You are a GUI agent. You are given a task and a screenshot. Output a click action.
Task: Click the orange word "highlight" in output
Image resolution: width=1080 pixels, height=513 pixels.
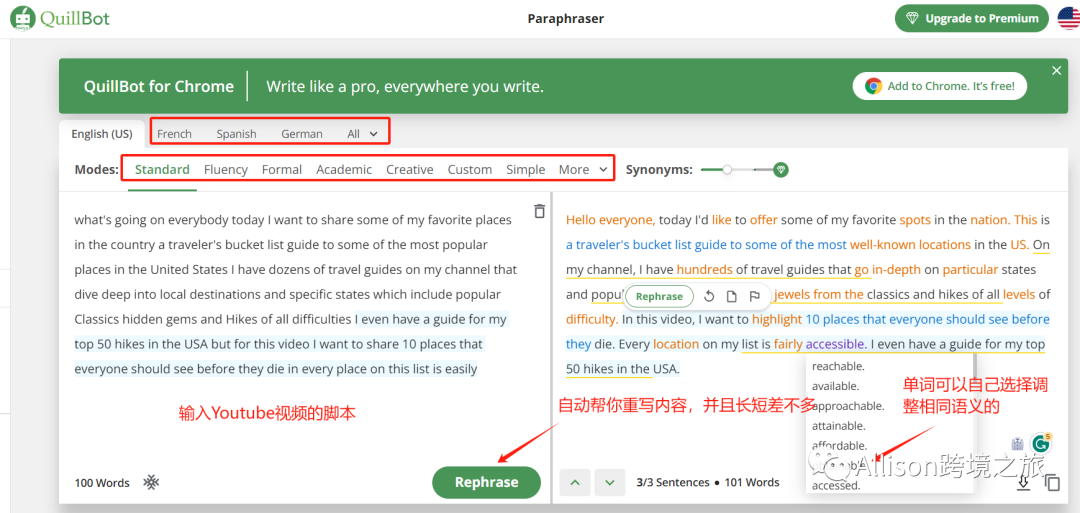click(777, 319)
